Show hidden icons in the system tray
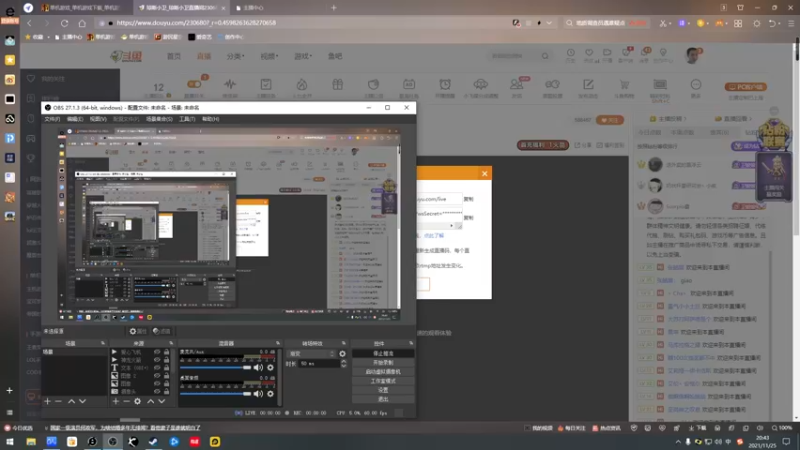800x450 pixels. (x=678, y=441)
